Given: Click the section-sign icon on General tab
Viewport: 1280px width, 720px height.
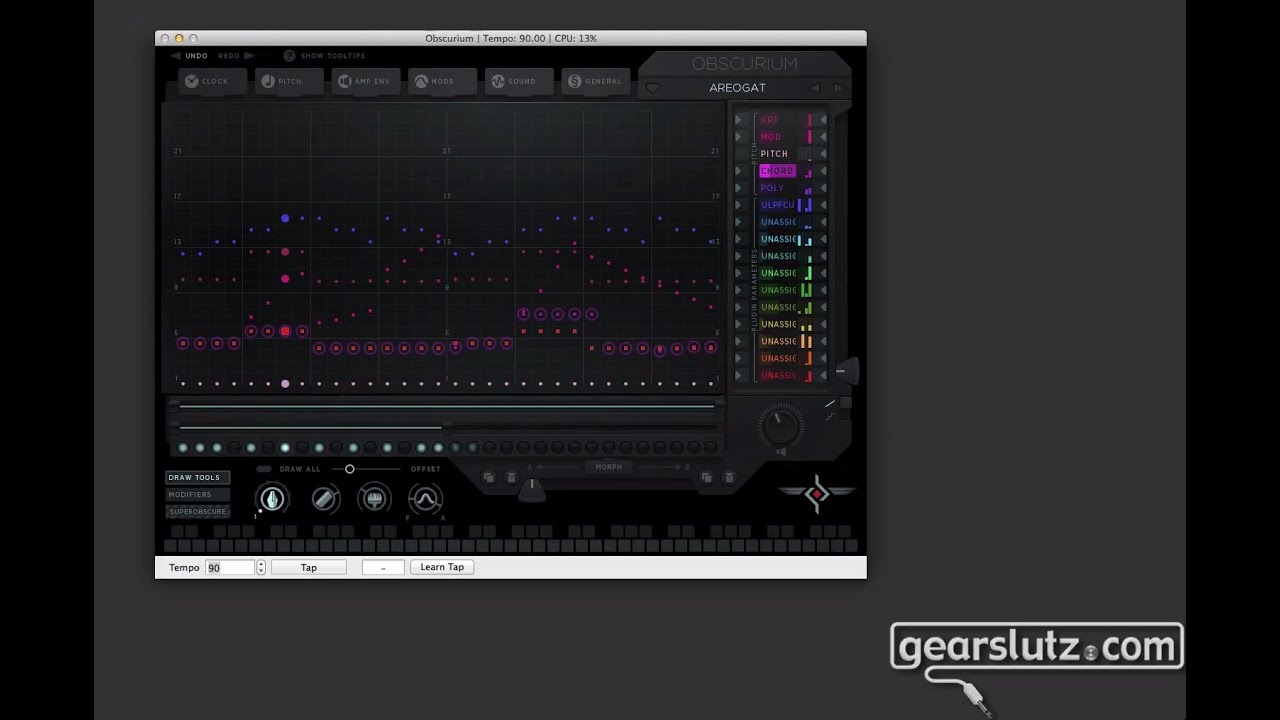Looking at the screenshot, I should 575,81.
